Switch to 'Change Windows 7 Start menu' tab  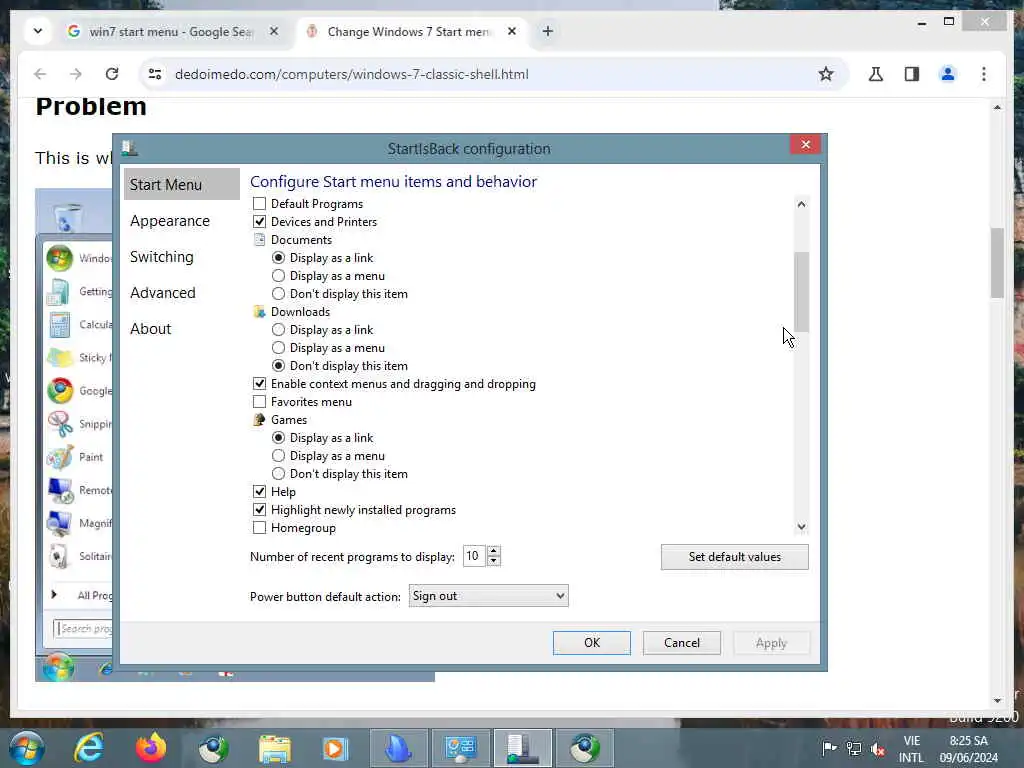[x=411, y=31]
